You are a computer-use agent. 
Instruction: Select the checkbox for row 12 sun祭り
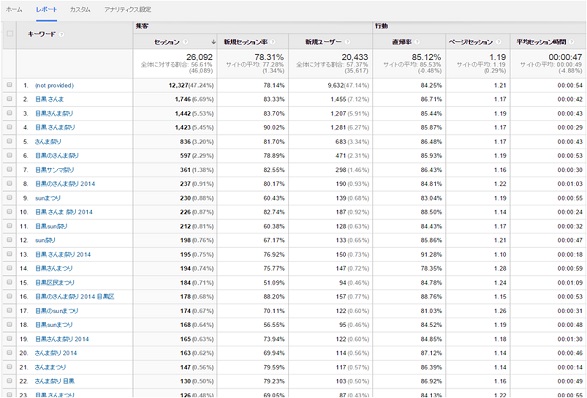(10, 240)
